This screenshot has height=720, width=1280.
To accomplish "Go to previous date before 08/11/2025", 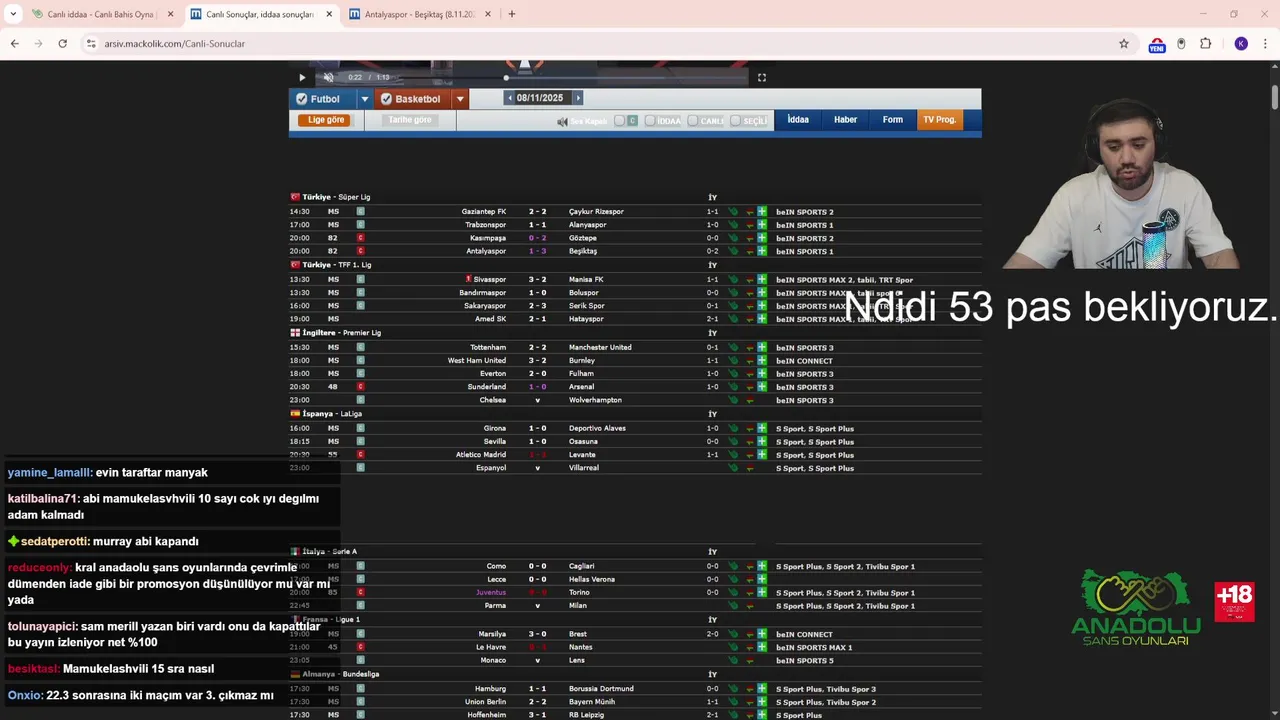I will [509, 98].
